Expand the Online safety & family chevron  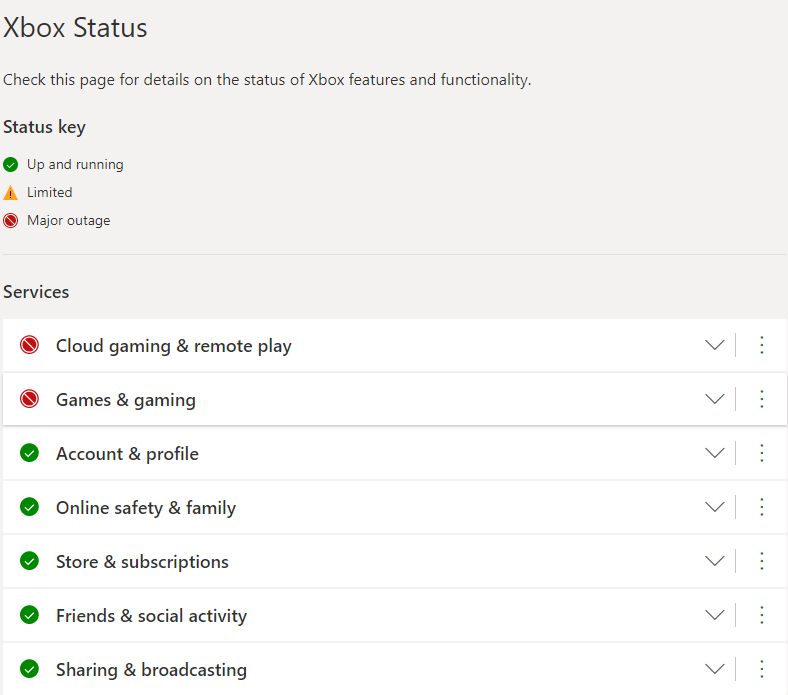(x=715, y=507)
